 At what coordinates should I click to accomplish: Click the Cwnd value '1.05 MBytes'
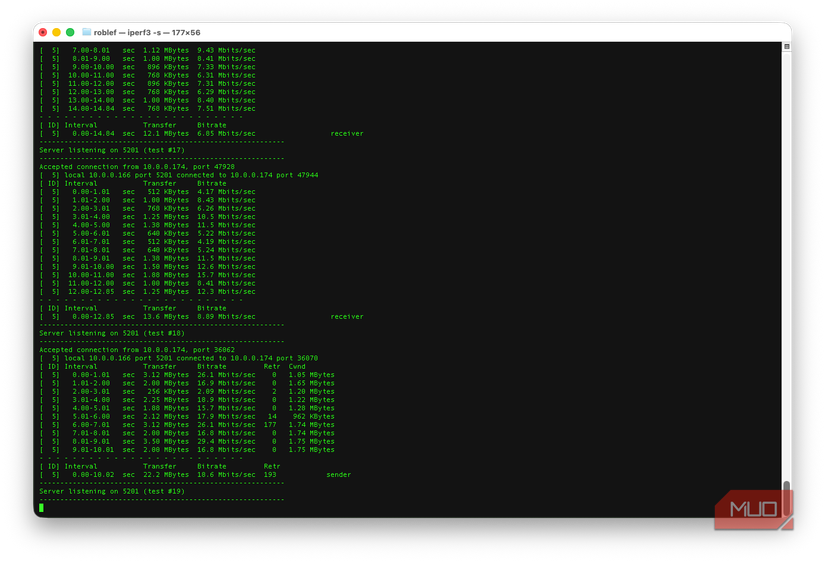click(311, 375)
